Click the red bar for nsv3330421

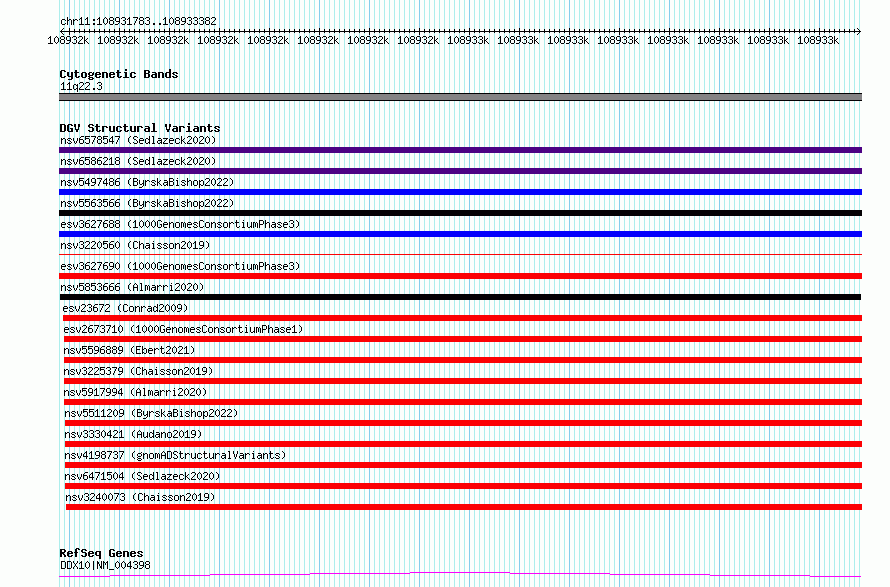pyautogui.click(x=463, y=444)
